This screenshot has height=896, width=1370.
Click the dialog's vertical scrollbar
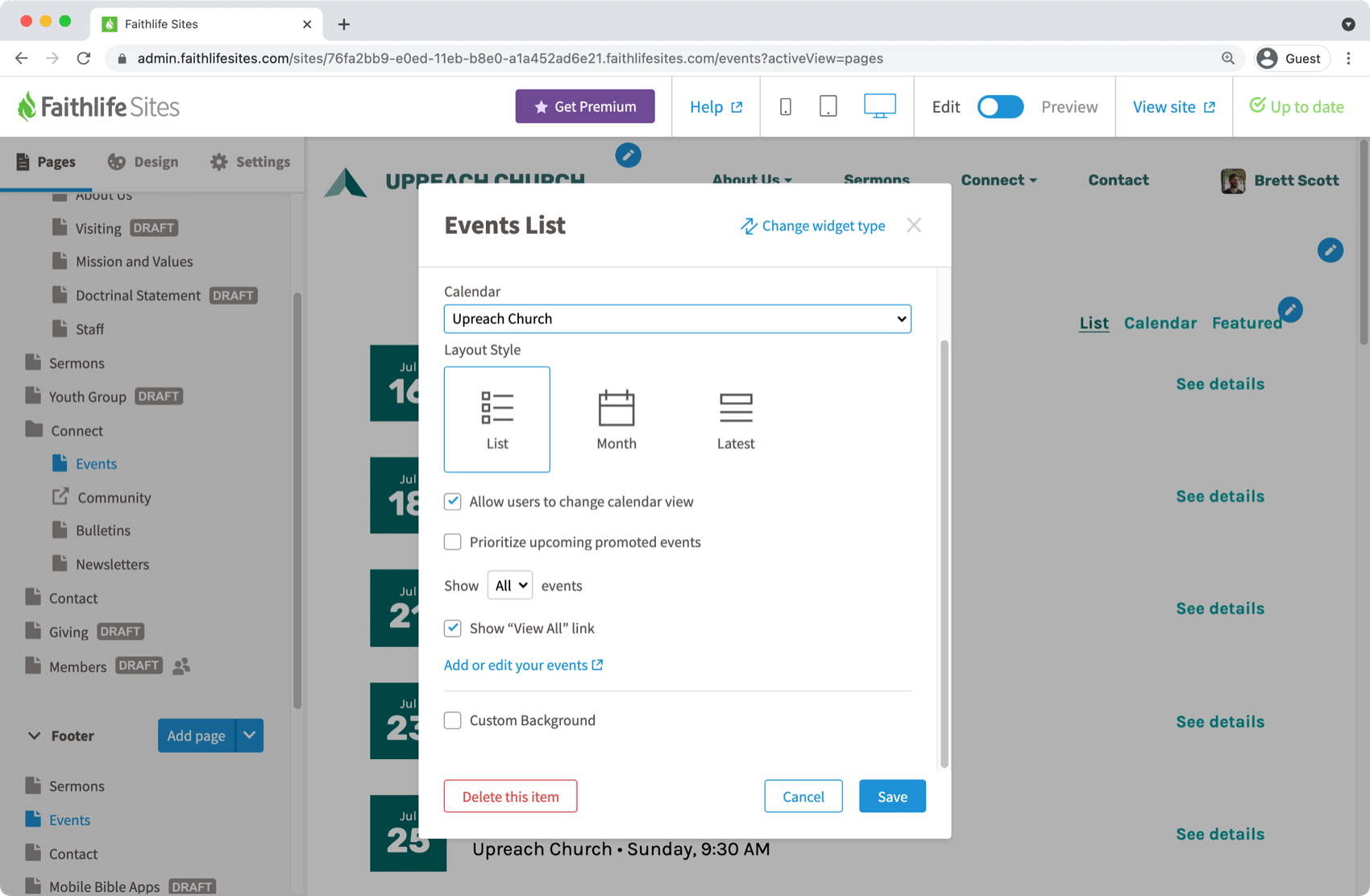click(x=944, y=554)
